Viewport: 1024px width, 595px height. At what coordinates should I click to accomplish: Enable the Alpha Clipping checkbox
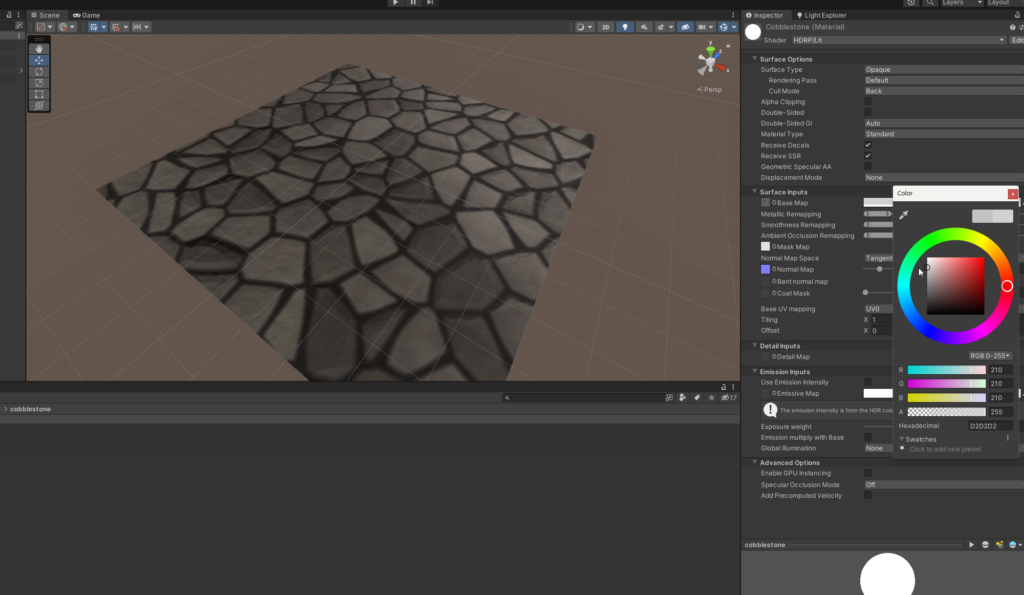(x=868, y=102)
